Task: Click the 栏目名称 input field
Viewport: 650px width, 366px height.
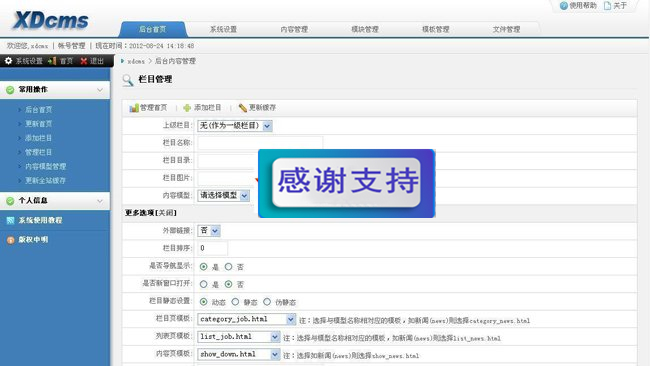Action: [x=260, y=143]
